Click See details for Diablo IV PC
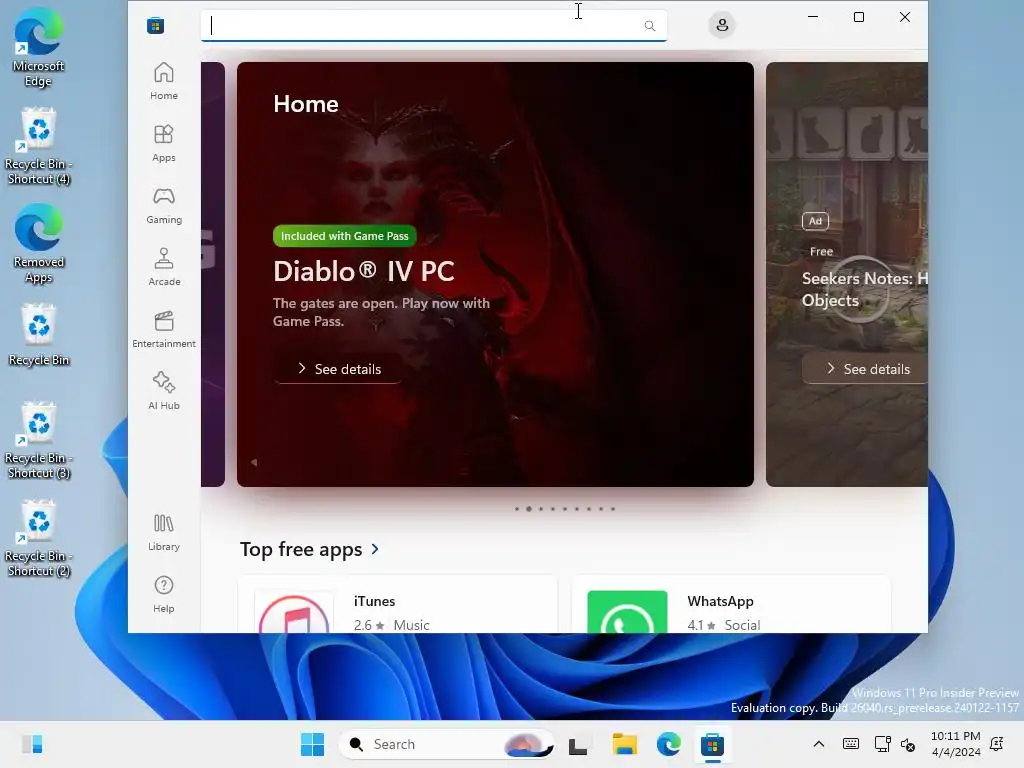Image resolution: width=1024 pixels, height=768 pixels. coord(338,369)
